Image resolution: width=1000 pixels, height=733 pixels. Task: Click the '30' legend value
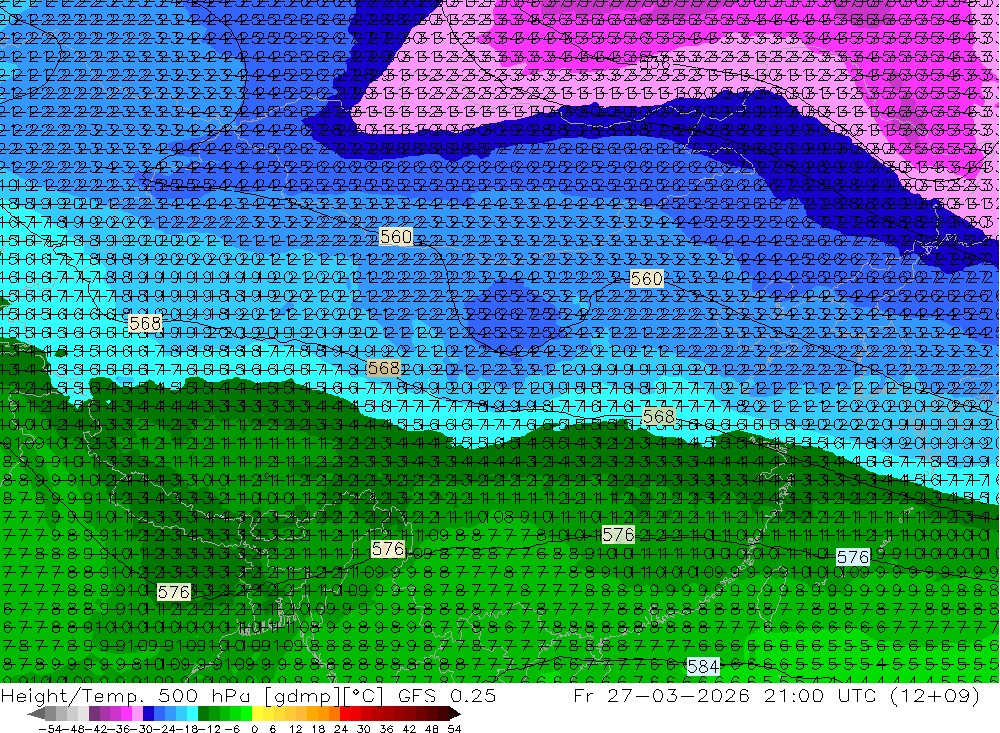[364, 729]
